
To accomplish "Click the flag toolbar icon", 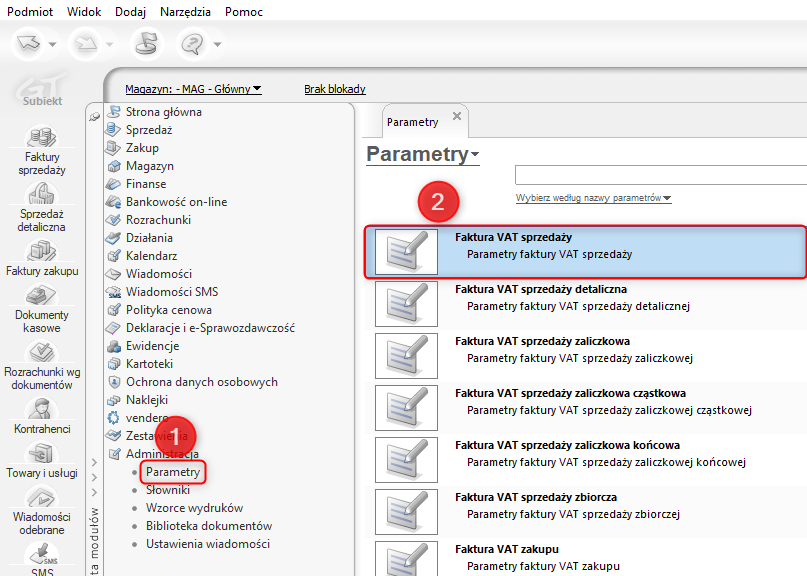I will click(x=146, y=44).
